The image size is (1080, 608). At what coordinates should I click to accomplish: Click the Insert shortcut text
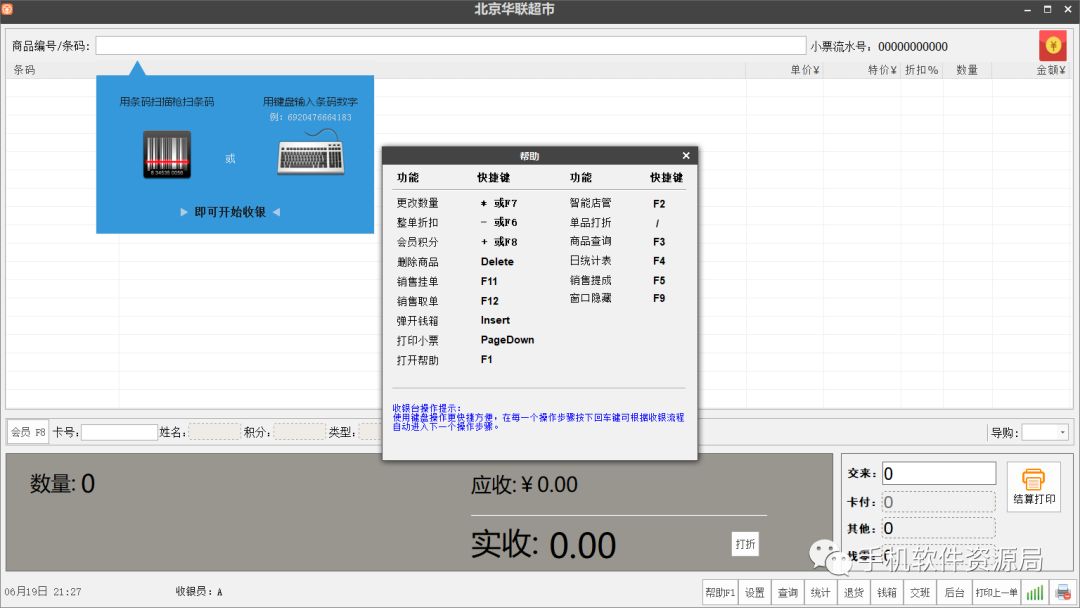495,320
